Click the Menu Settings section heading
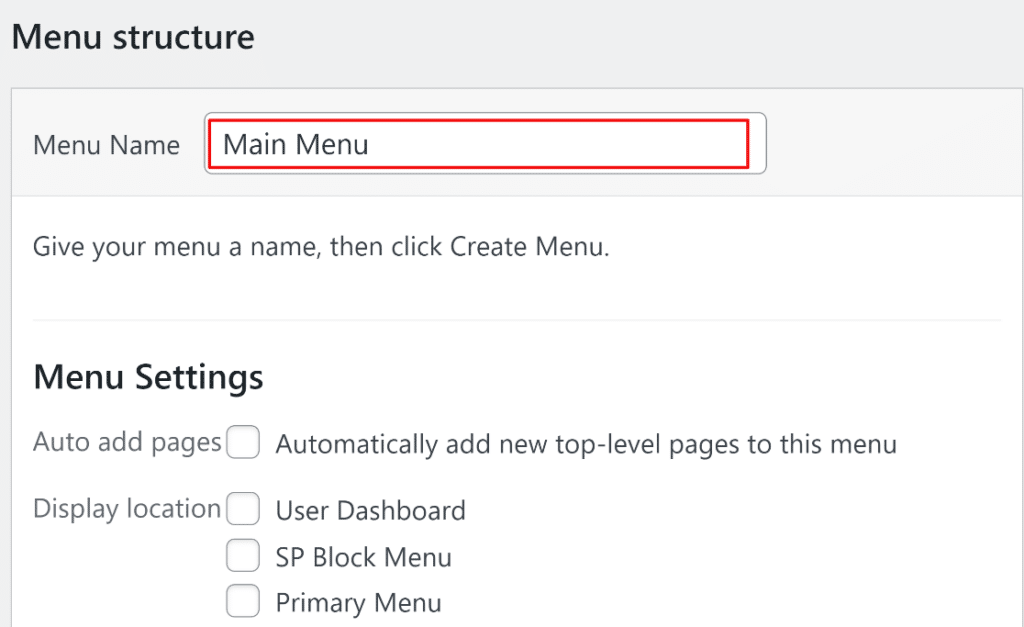 (148, 377)
